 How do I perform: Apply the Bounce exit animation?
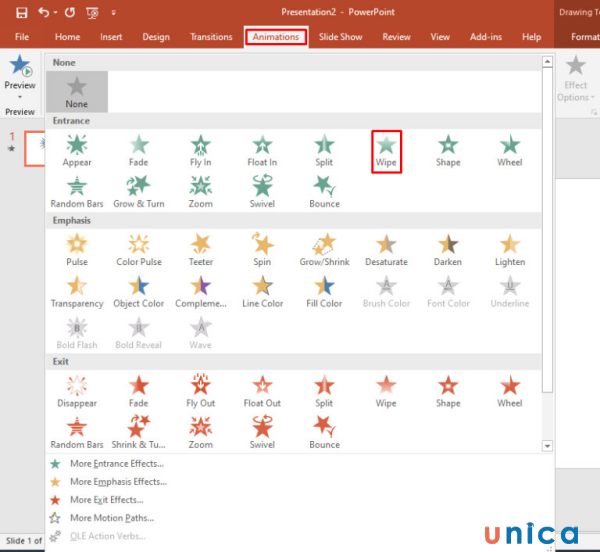click(x=324, y=433)
